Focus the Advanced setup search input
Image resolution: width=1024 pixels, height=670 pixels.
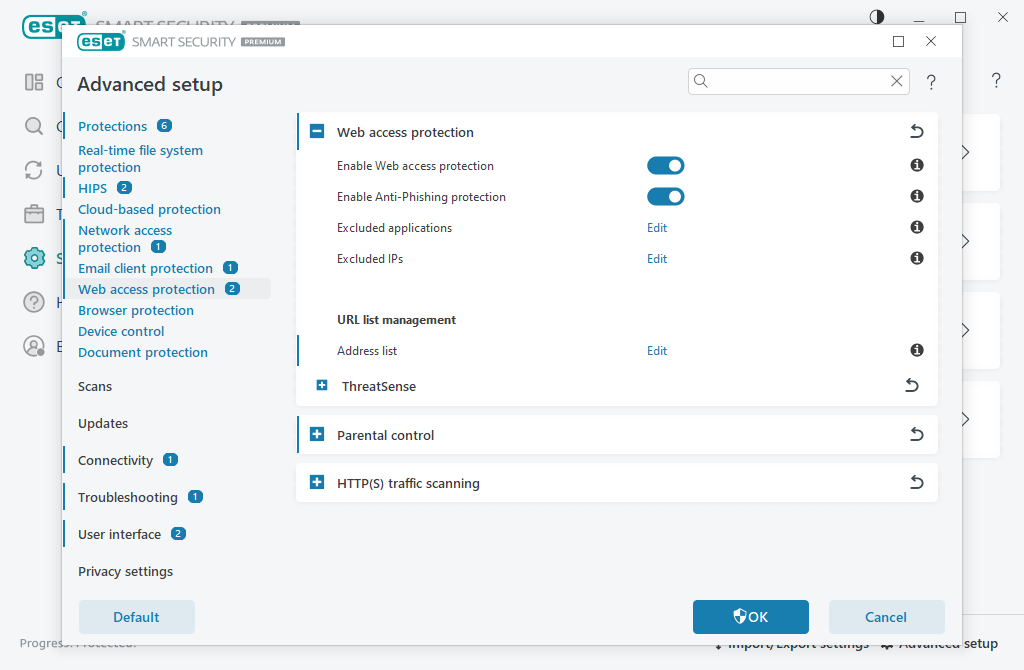pos(798,81)
